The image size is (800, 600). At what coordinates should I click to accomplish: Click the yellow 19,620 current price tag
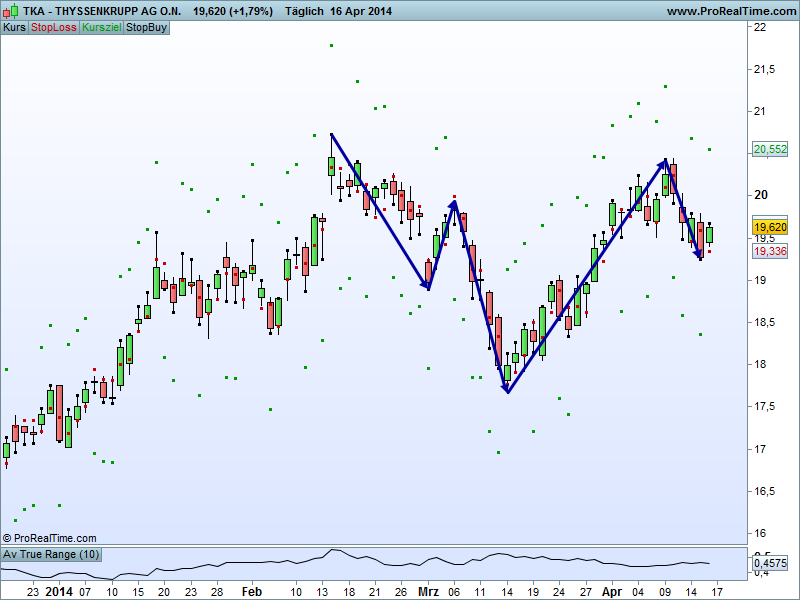(770, 227)
